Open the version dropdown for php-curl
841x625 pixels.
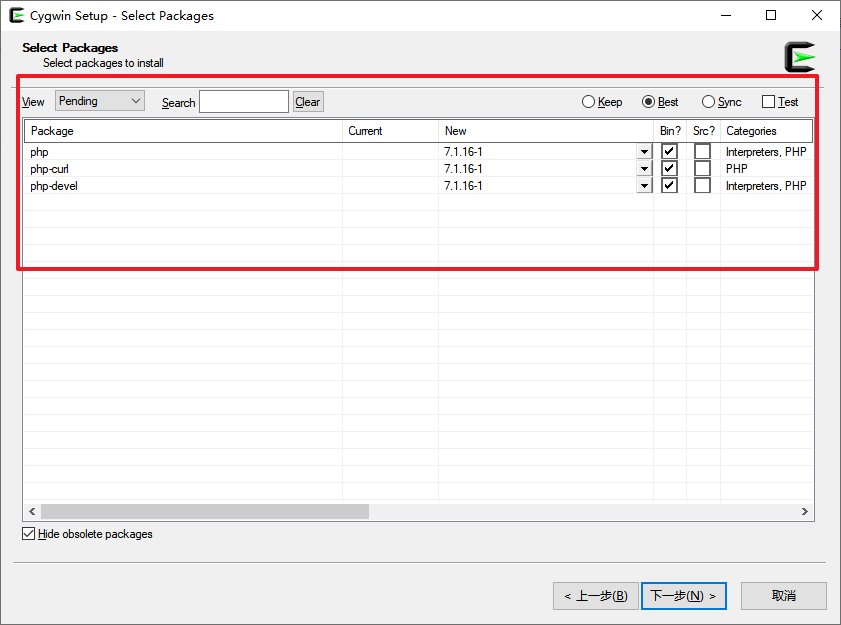(644, 169)
